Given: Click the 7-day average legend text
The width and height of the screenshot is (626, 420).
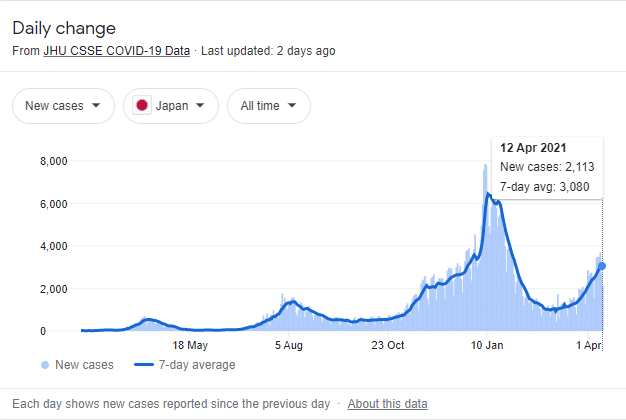Looking at the screenshot, I should [x=198, y=365].
